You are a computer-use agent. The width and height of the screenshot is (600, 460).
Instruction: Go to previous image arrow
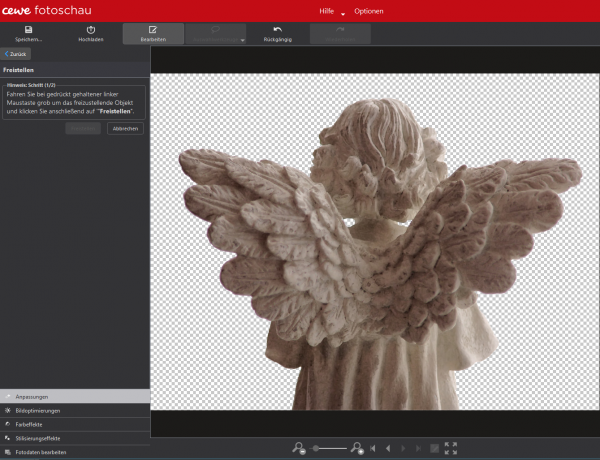coord(389,449)
